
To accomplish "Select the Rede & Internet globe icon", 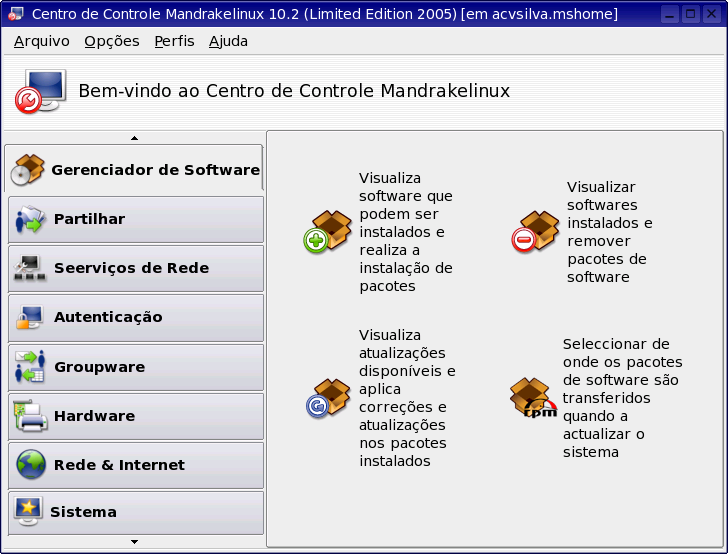I will tap(31, 464).
